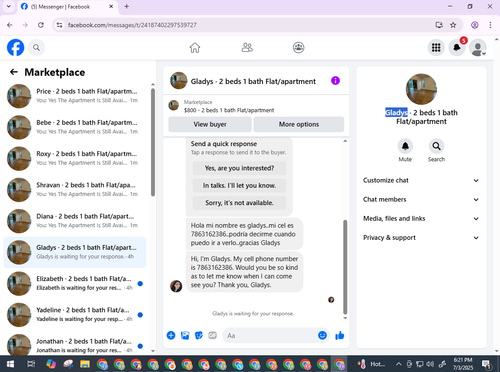Open Diana conversation in list

(x=75, y=221)
